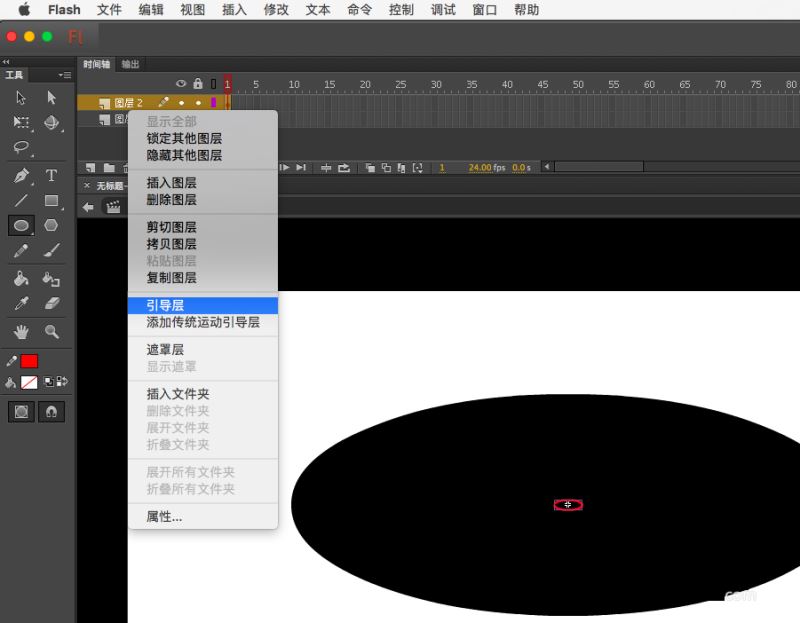Toggle the loop playback button
Image resolution: width=800 pixels, height=623 pixels.
click(344, 168)
